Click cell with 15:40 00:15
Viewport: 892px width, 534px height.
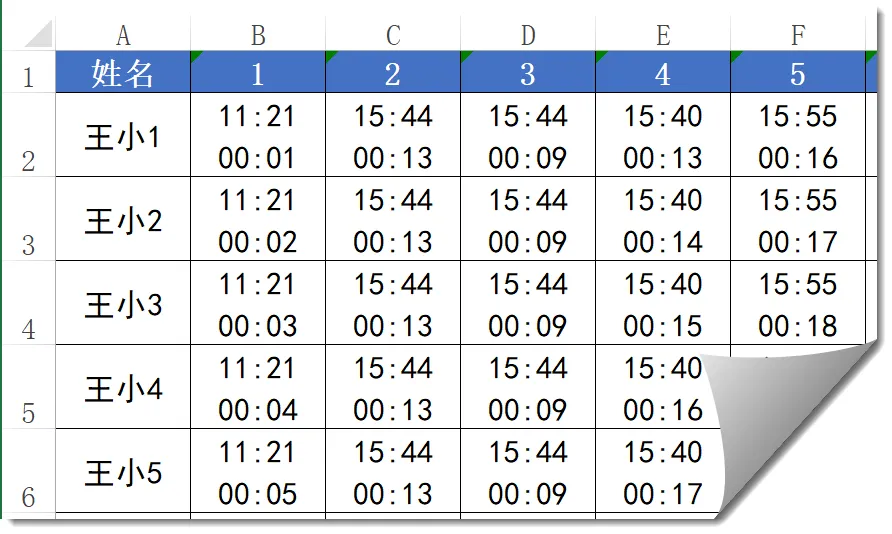click(x=663, y=304)
